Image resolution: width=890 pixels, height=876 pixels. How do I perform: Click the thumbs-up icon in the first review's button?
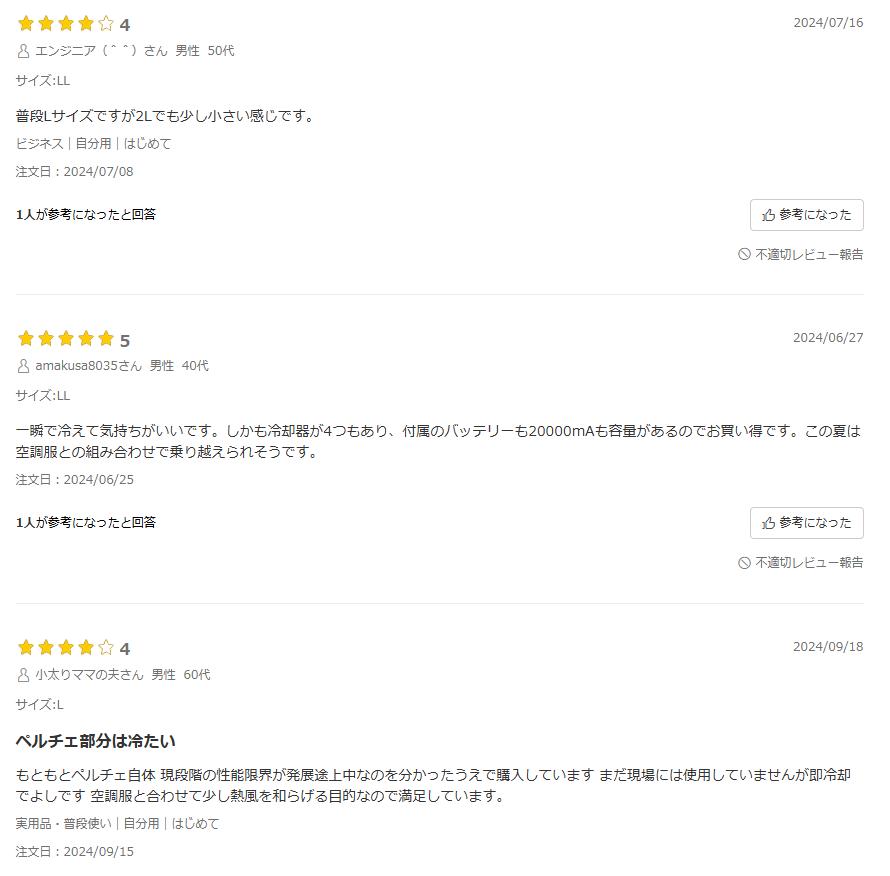point(769,215)
